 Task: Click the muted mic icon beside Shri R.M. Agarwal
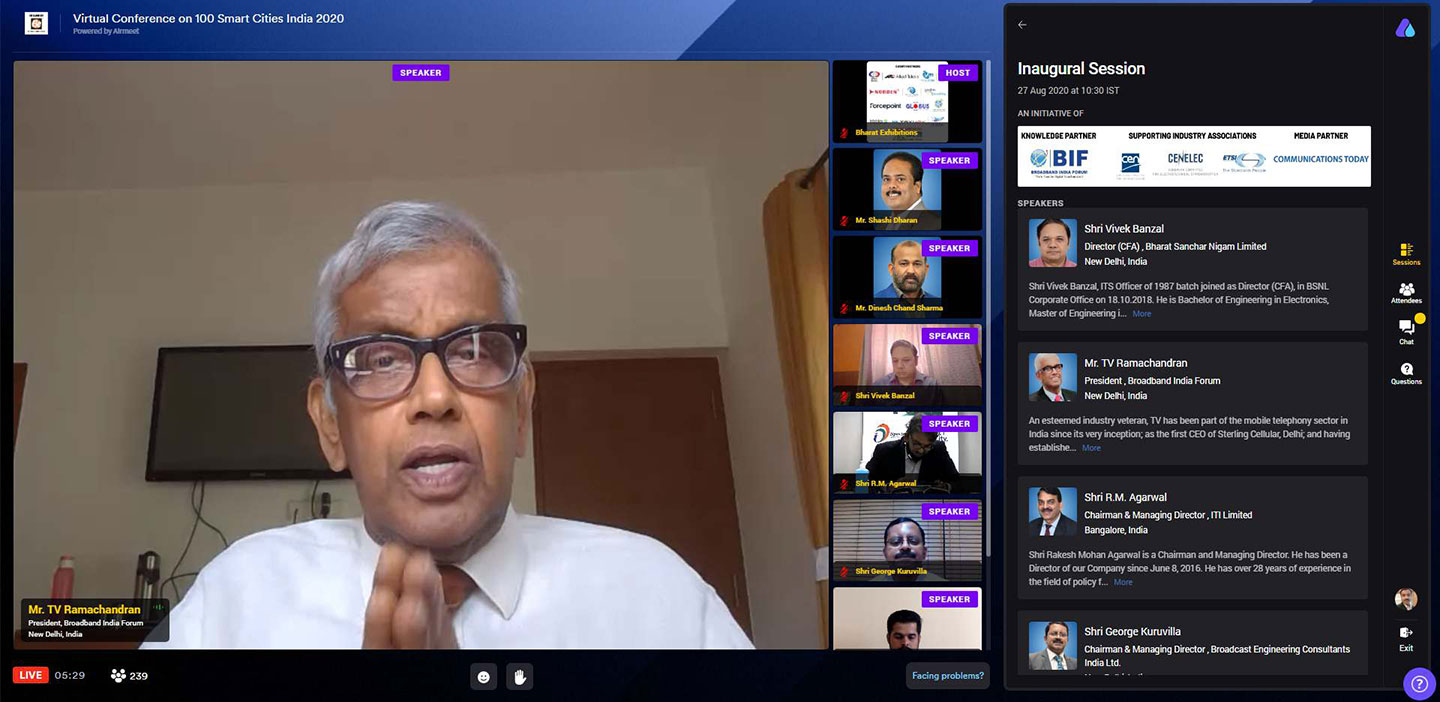tap(844, 484)
